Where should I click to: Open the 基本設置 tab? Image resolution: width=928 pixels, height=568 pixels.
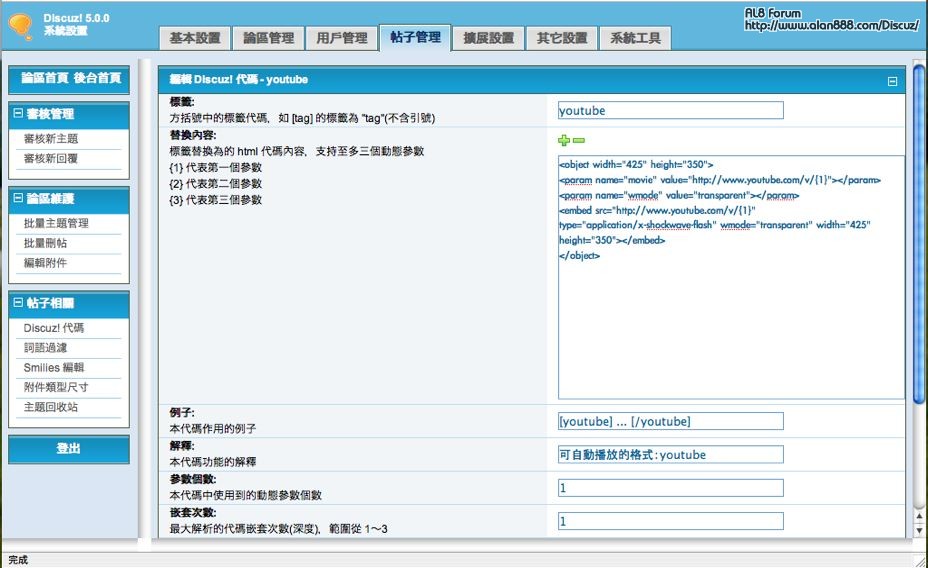click(x=195, y=38)
